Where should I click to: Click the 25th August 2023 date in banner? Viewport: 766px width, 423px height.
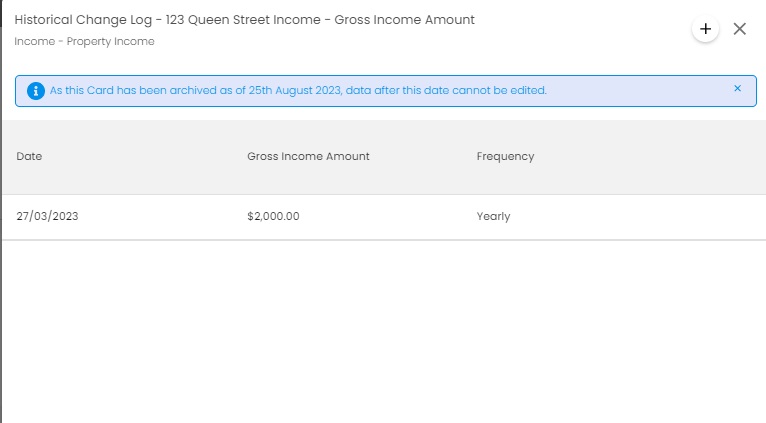(295, 90)
